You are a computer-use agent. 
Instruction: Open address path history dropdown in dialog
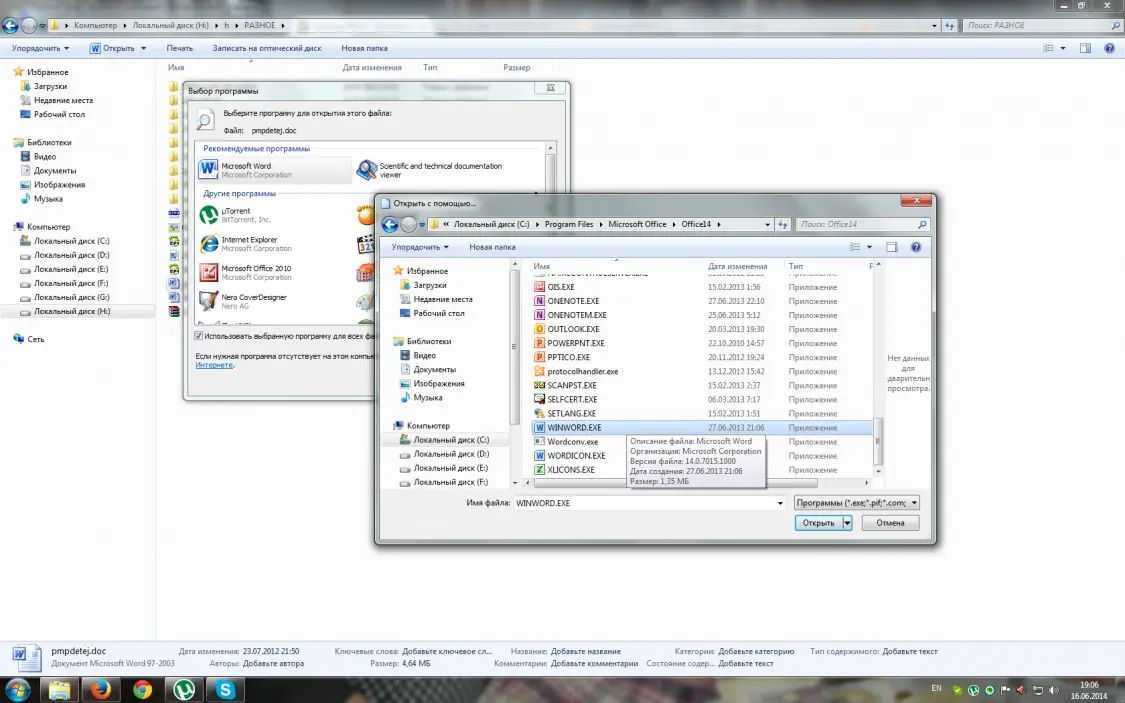click(767, 225)
